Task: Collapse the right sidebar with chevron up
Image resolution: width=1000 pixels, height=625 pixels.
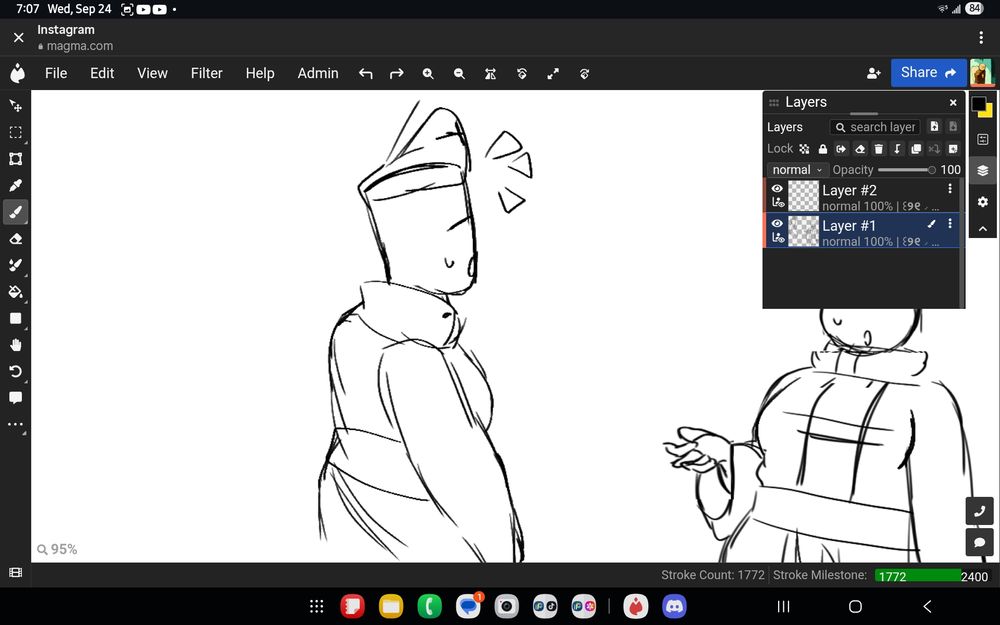Action: (982, 229)
